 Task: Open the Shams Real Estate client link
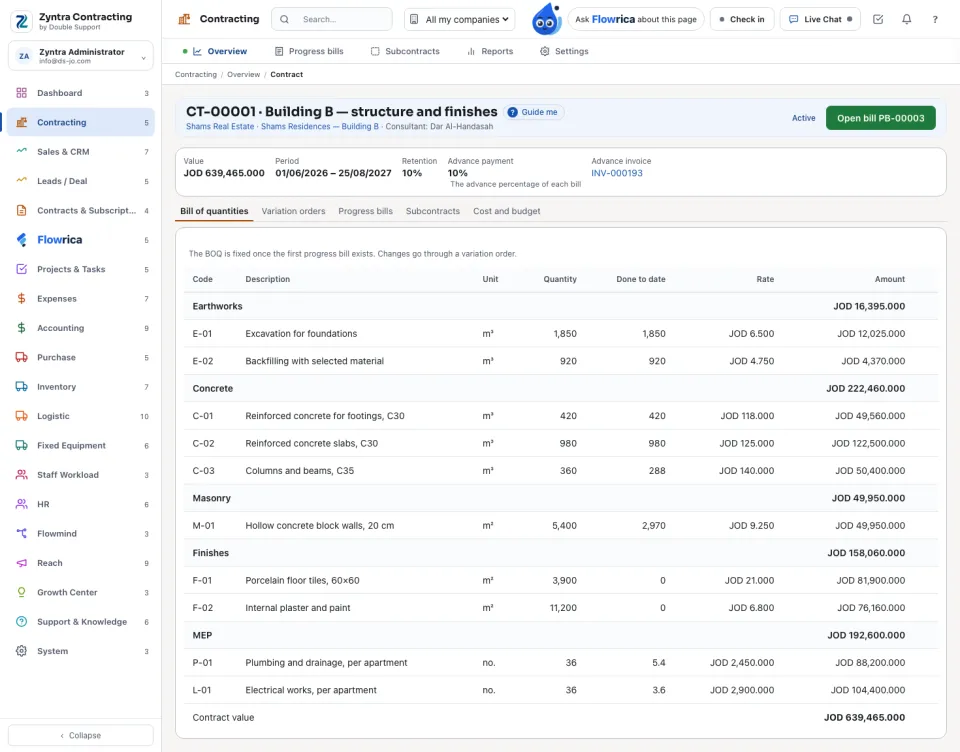[x=220, y=127]
